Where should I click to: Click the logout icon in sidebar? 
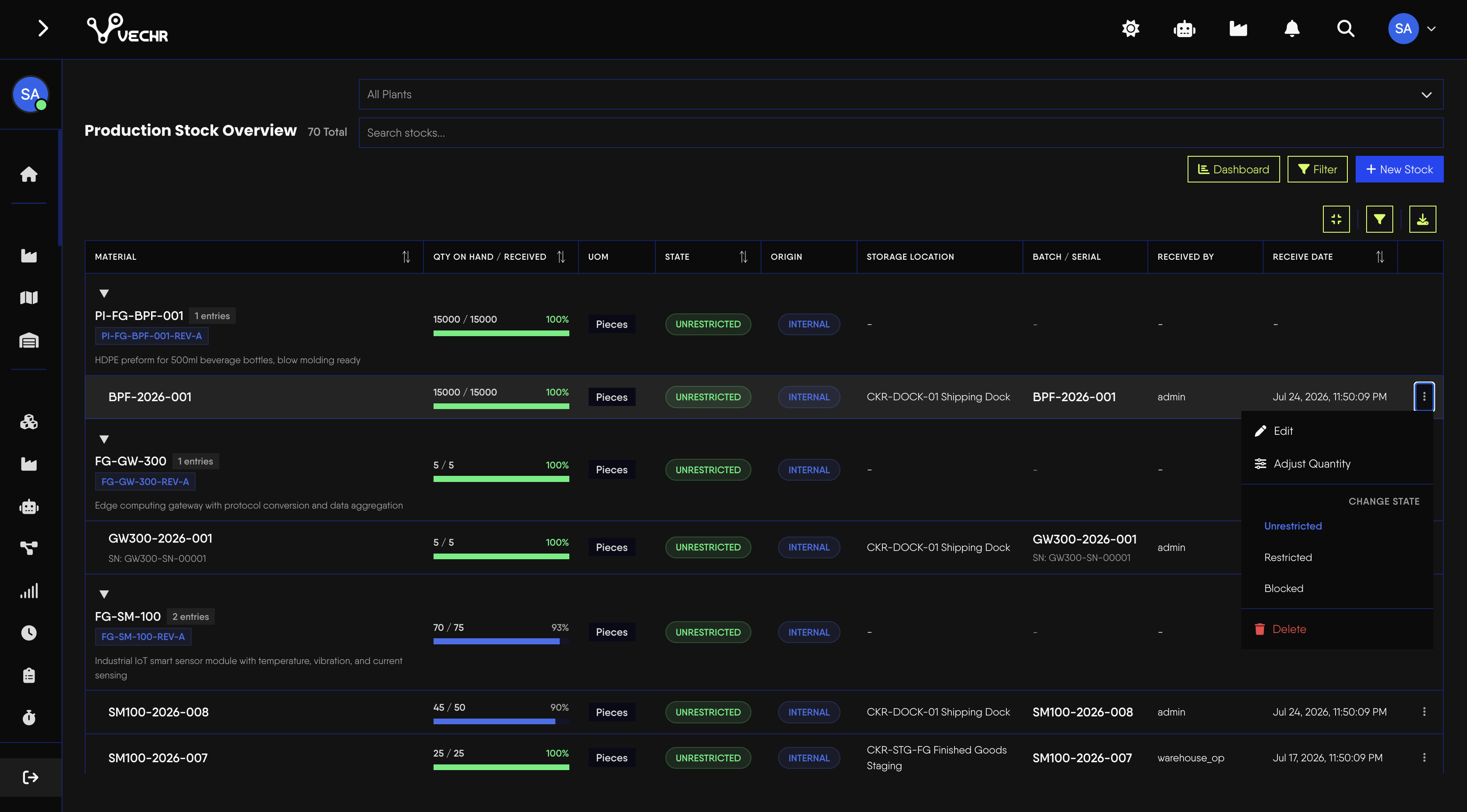pyautogui.click(x=30, y=777)
